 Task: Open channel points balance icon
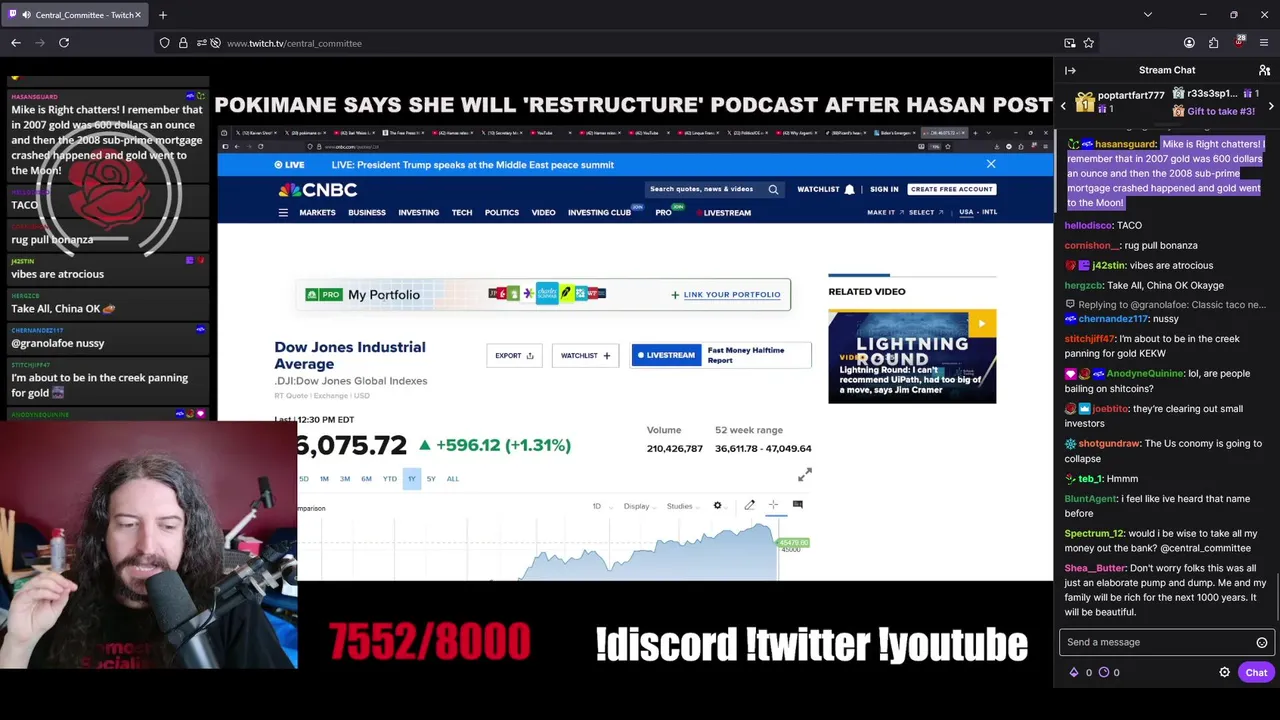1104,672
